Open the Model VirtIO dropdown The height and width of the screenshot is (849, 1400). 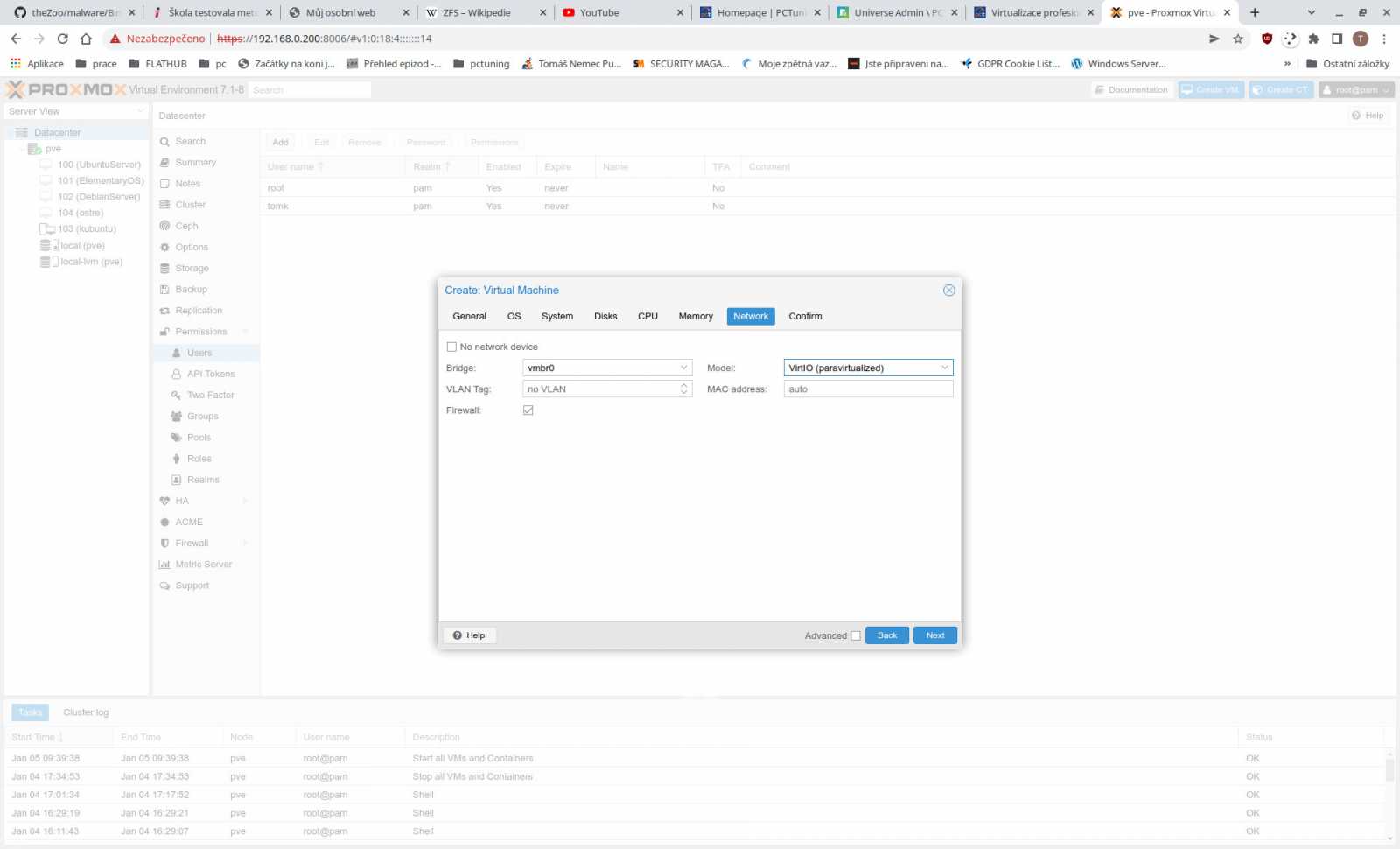click(944, 368)
